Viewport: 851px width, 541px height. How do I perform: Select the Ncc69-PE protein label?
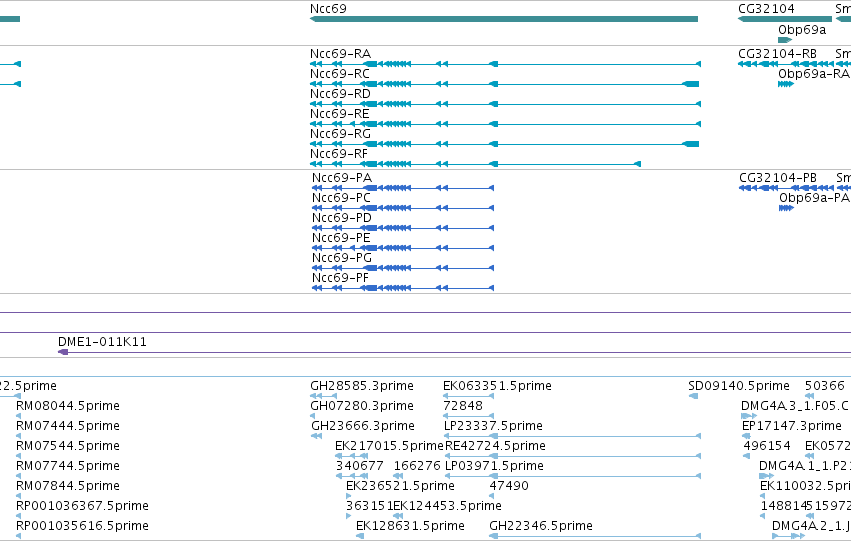point(341,238)
